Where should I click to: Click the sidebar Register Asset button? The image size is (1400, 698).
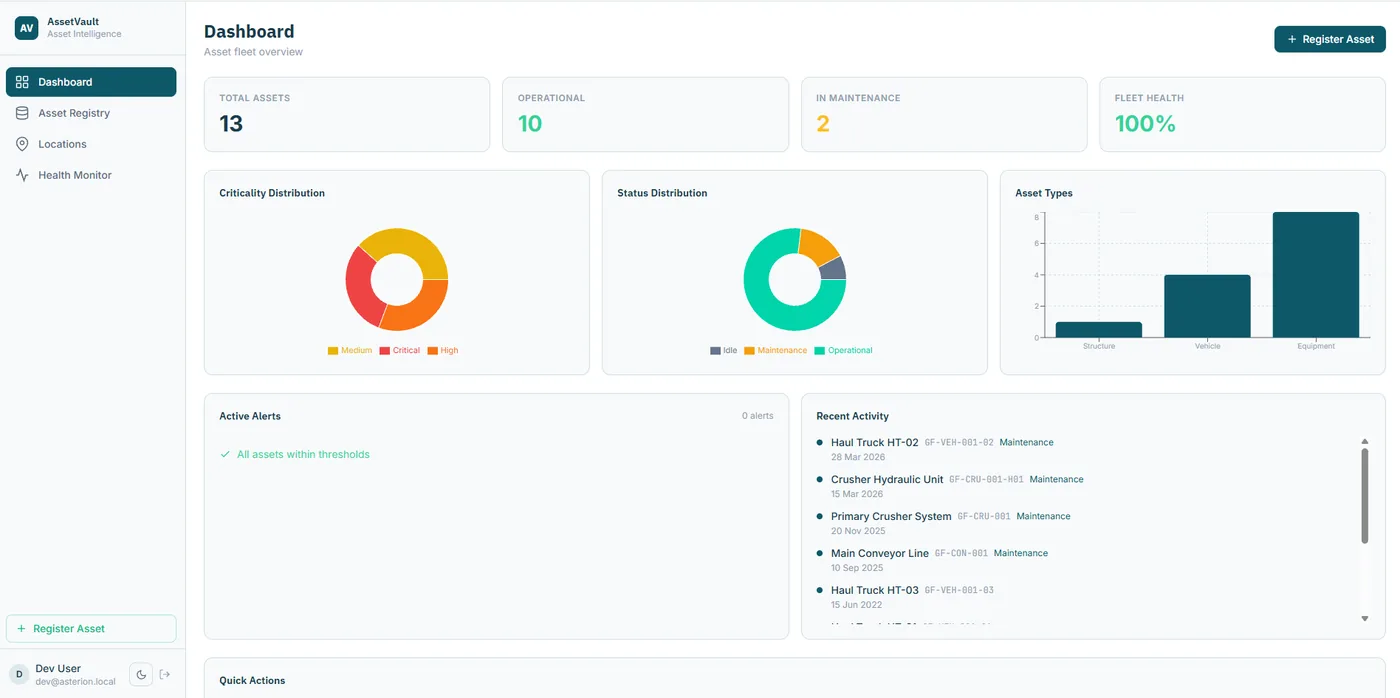(91, 629)
